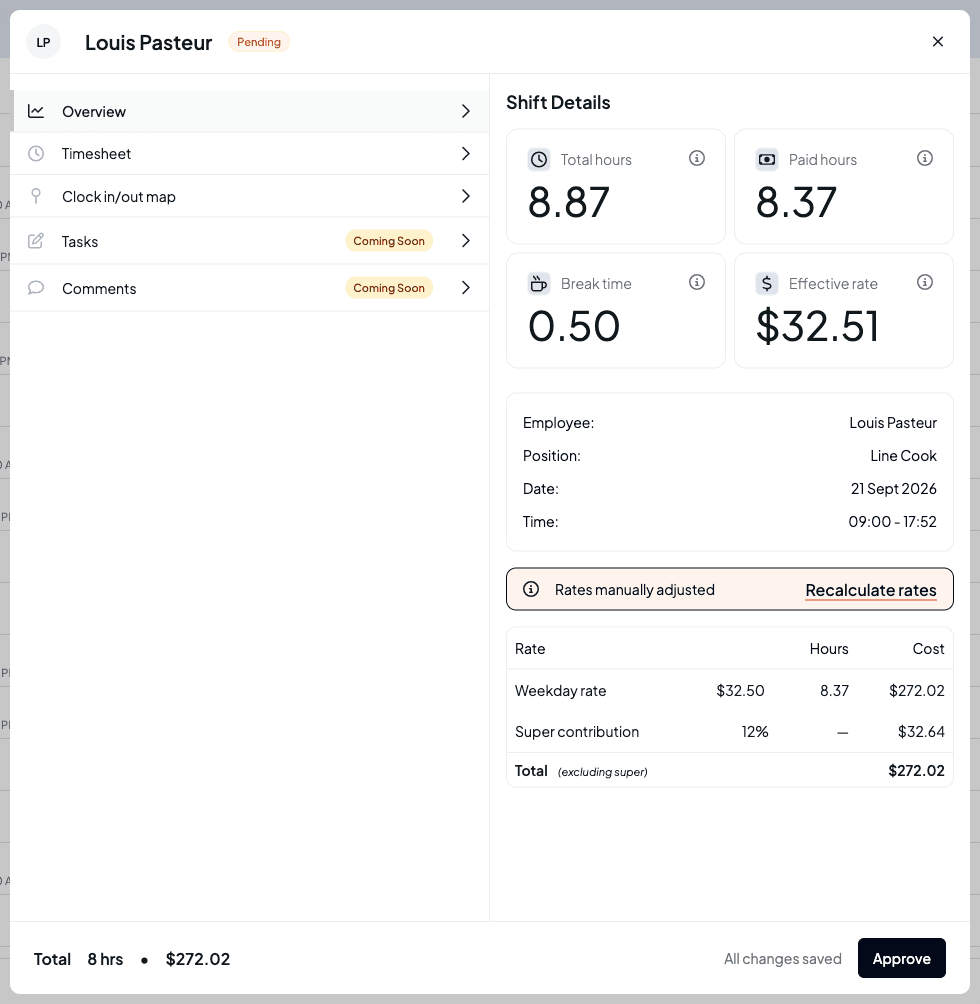Screen dimensions: 980x1004
Task: Click the time 09:00 - 17:52
Action: click(x=892, y=522)
